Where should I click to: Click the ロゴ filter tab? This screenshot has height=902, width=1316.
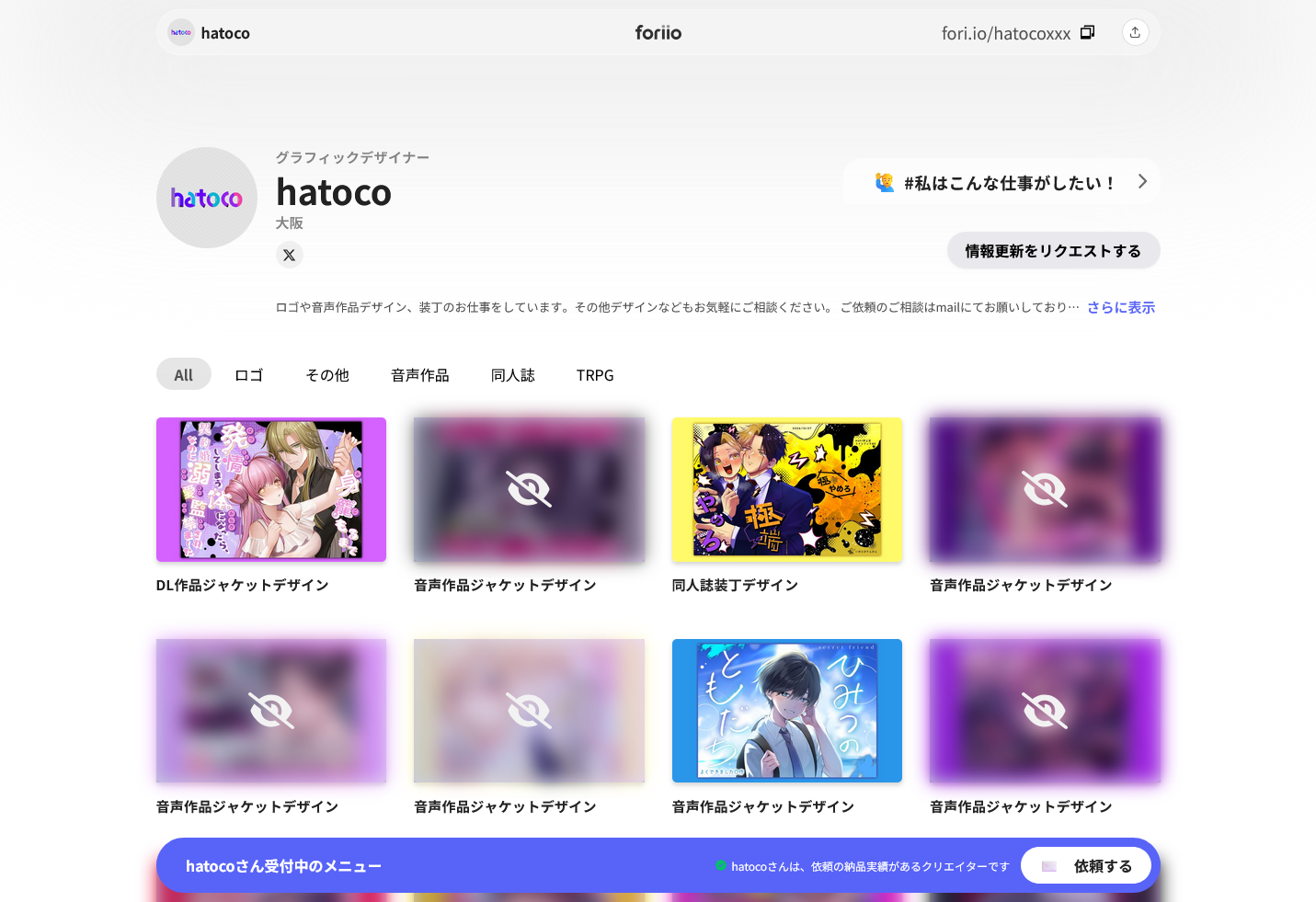click(247, 374)
